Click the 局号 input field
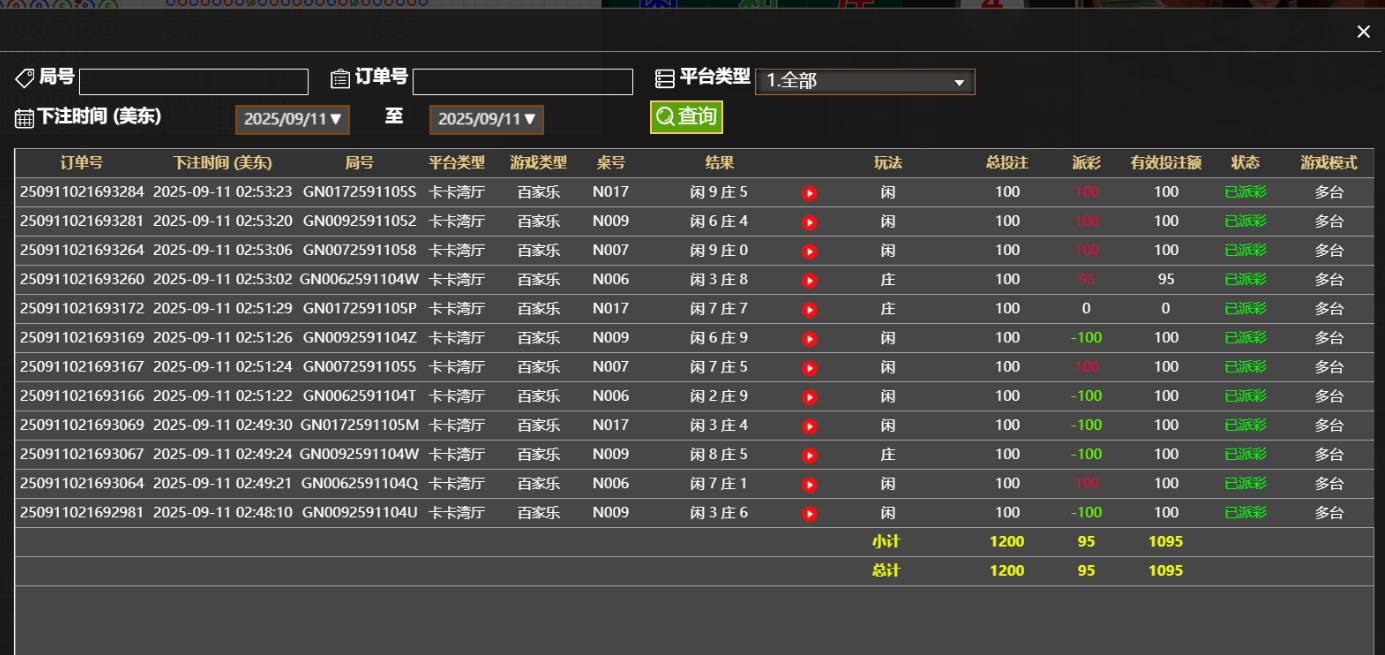1385x655 pixels. (x=193, y=81)
